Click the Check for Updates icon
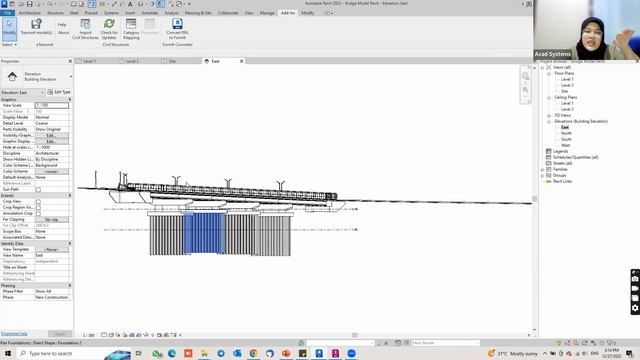The height and width of the screenshot is (360, 640). (109, 24)
